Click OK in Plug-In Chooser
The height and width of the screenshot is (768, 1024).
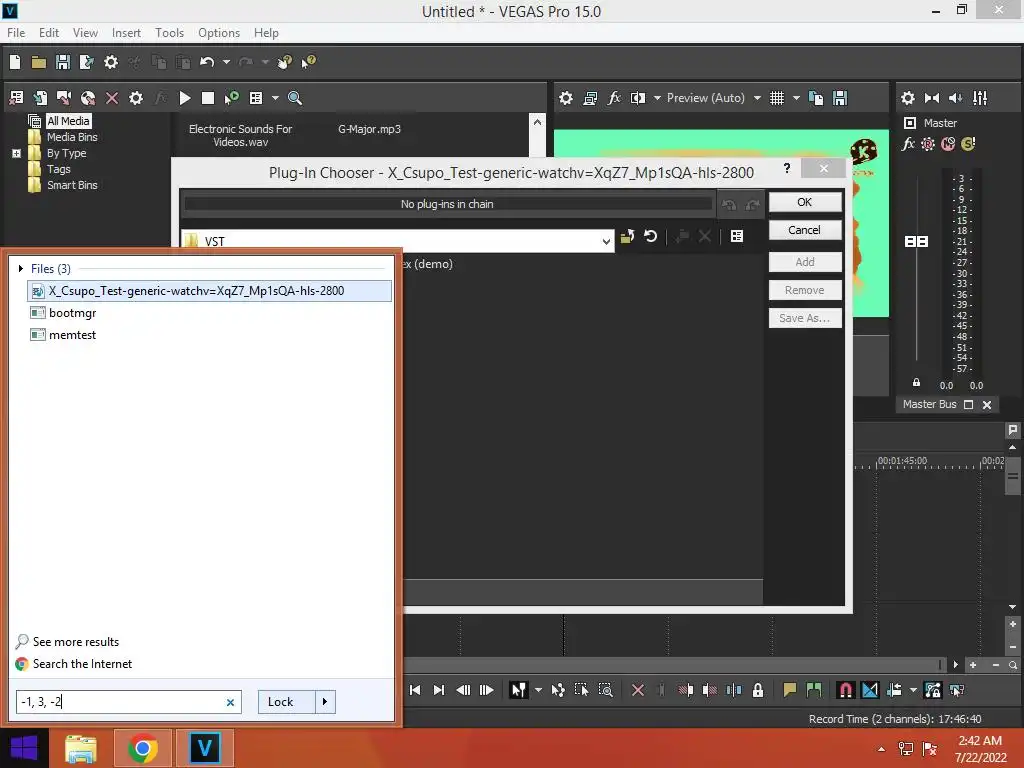click(x=805, y=202)
